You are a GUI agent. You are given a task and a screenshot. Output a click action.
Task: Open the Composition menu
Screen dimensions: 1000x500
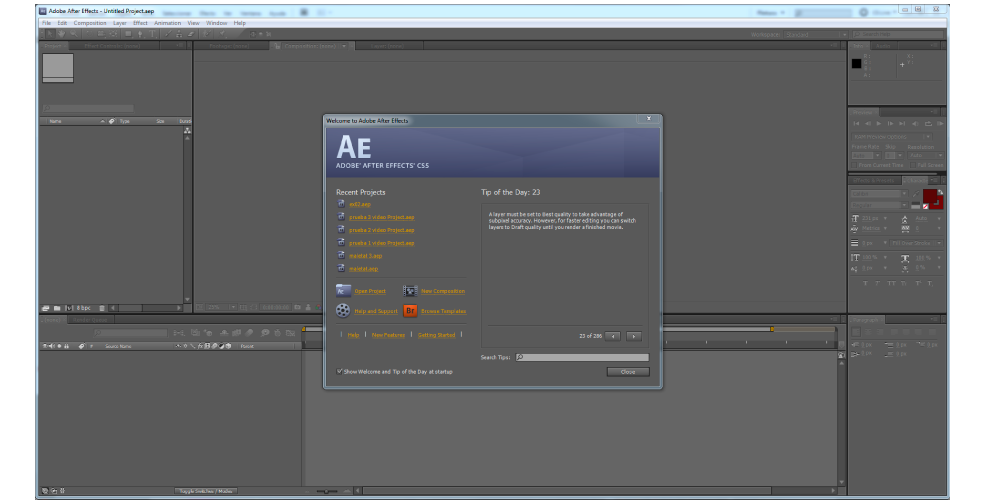(x=90, y=23)
